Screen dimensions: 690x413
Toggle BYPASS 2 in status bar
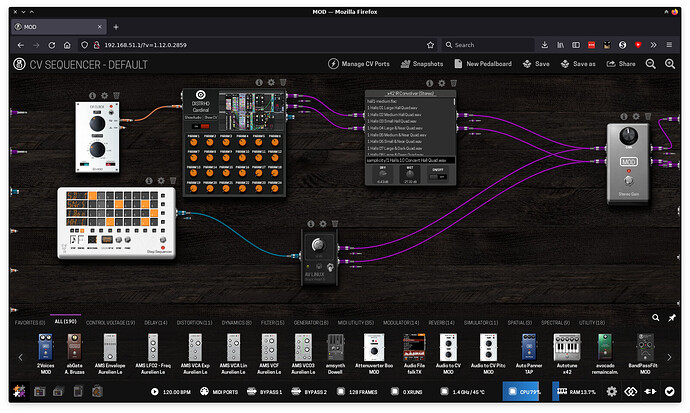click(309, 391)
